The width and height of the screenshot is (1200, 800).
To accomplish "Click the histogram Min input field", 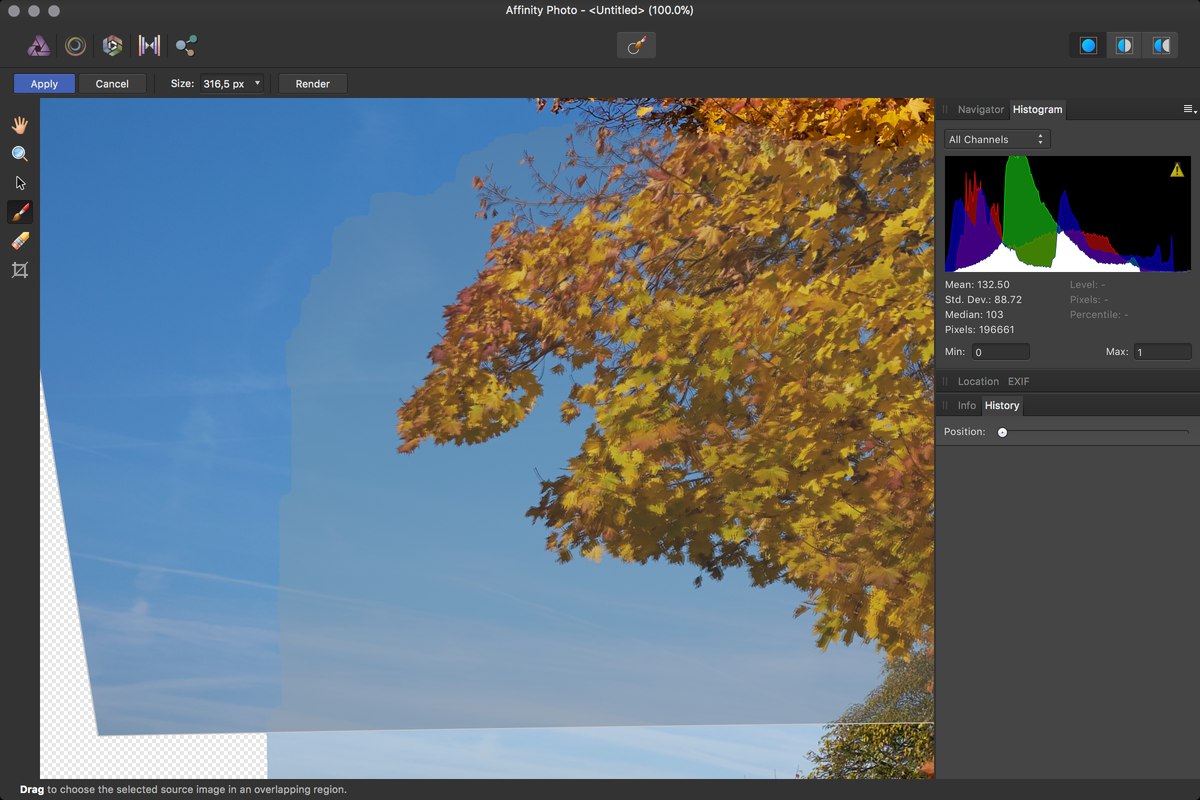I will (x=1001, y=352).
